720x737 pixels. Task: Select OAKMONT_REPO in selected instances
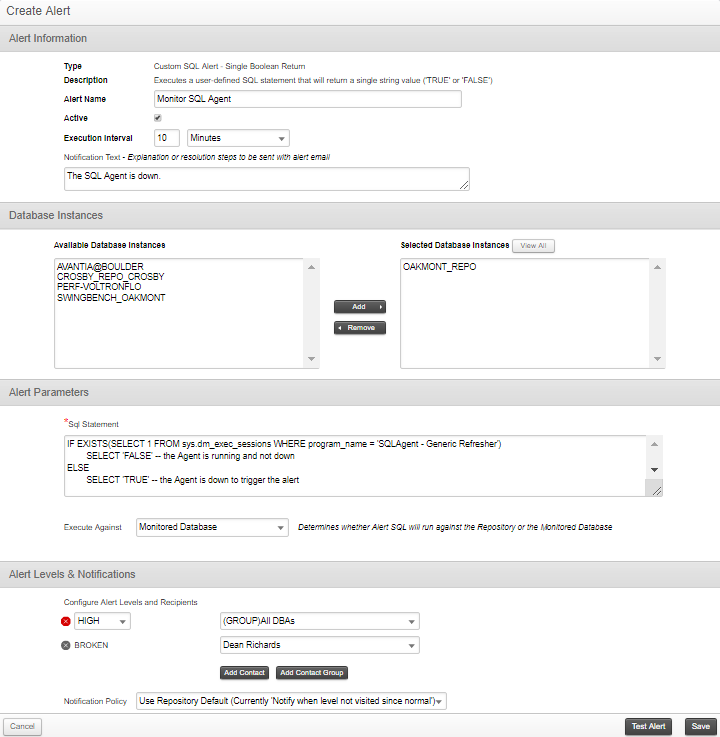440,267
